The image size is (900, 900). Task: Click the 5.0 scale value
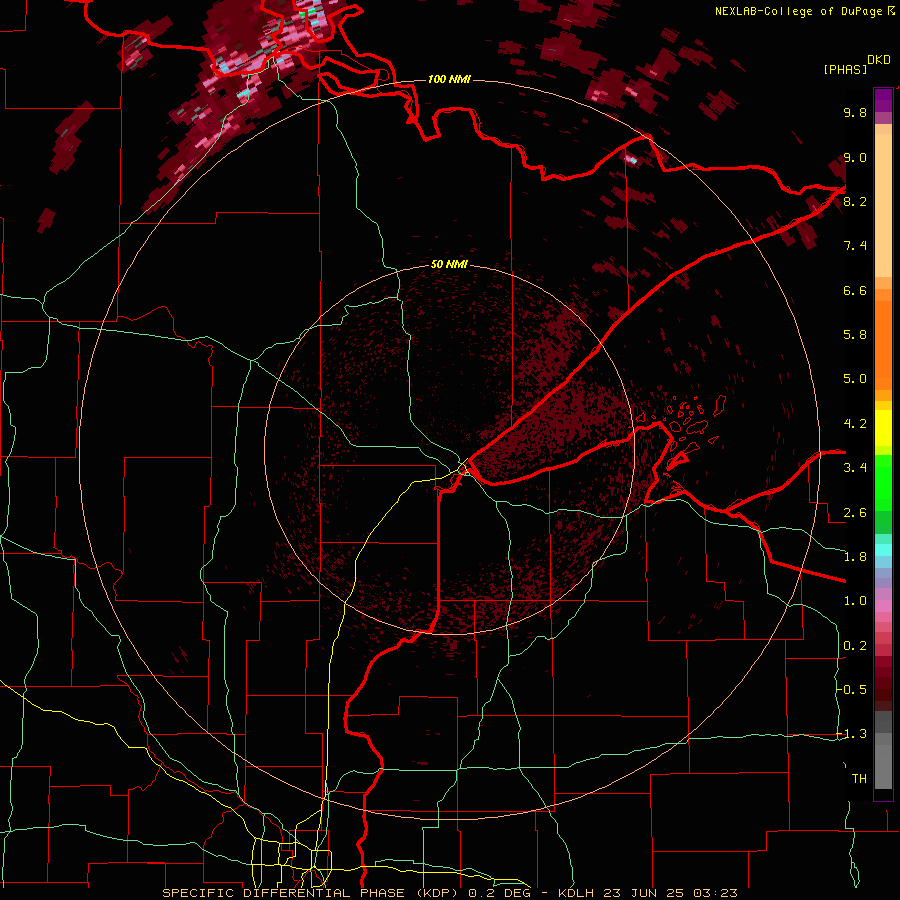click(855, 379)
